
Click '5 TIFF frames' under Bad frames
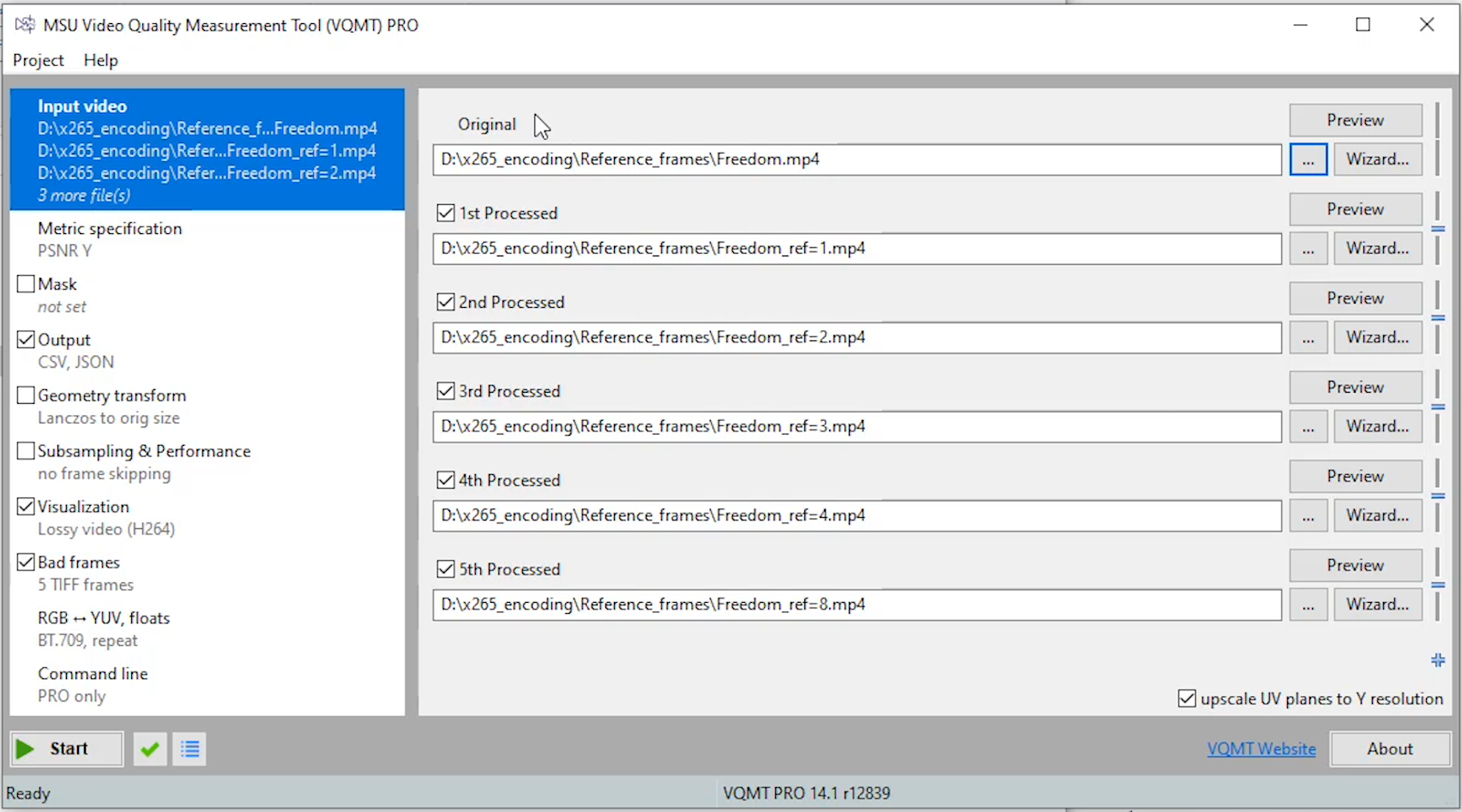tap(86, 585)
